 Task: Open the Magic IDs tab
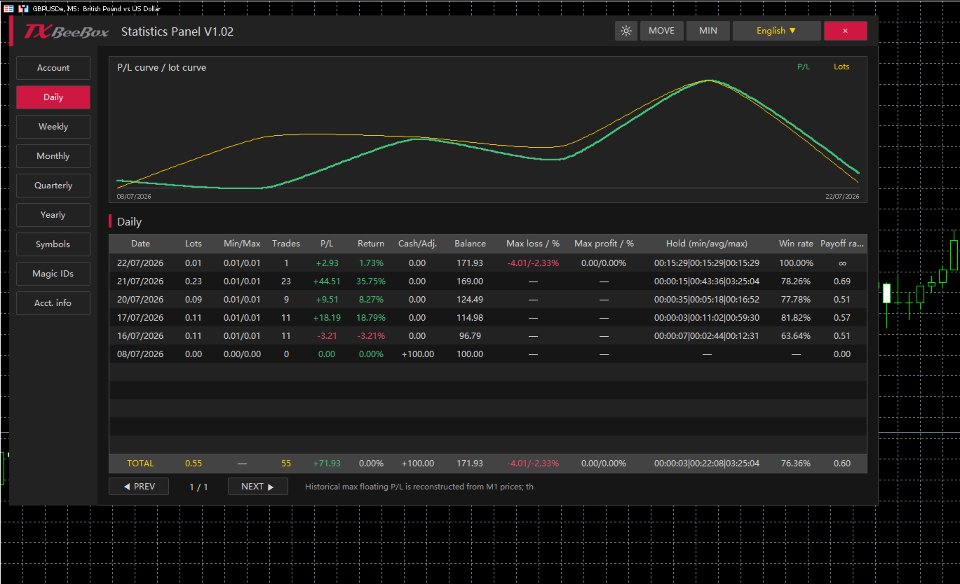click(x=53, y=274)
